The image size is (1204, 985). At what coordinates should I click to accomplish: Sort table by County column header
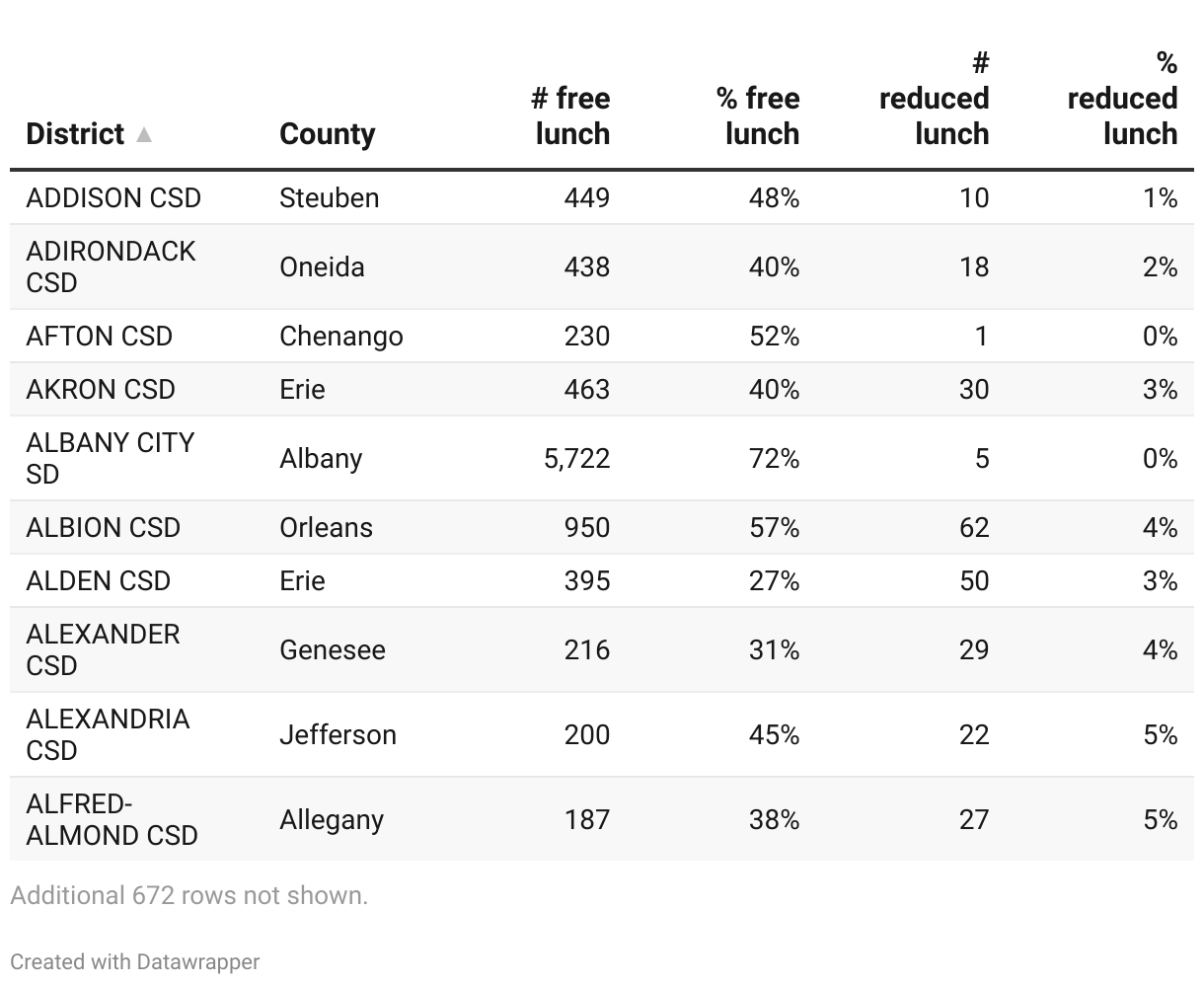click(327, 134)
